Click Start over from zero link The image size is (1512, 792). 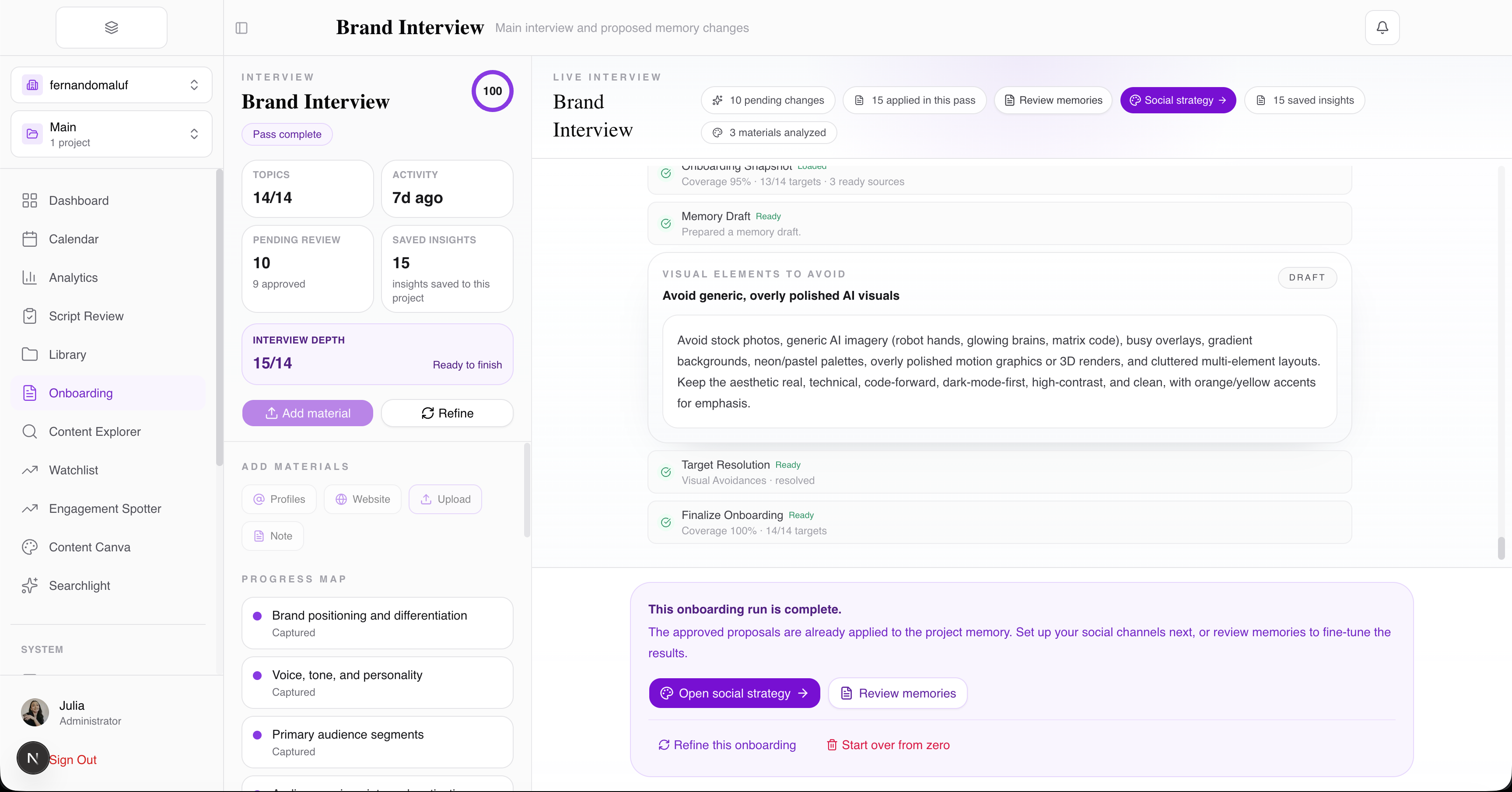pyautogui.click(x=888, y=744)
